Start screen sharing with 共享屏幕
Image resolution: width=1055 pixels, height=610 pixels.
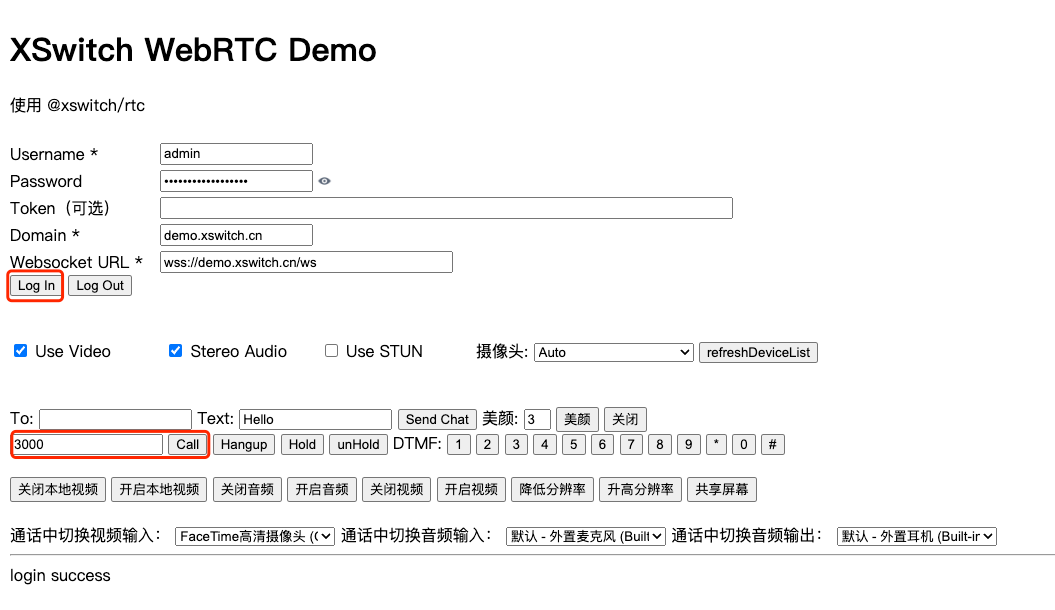(722, 490)
